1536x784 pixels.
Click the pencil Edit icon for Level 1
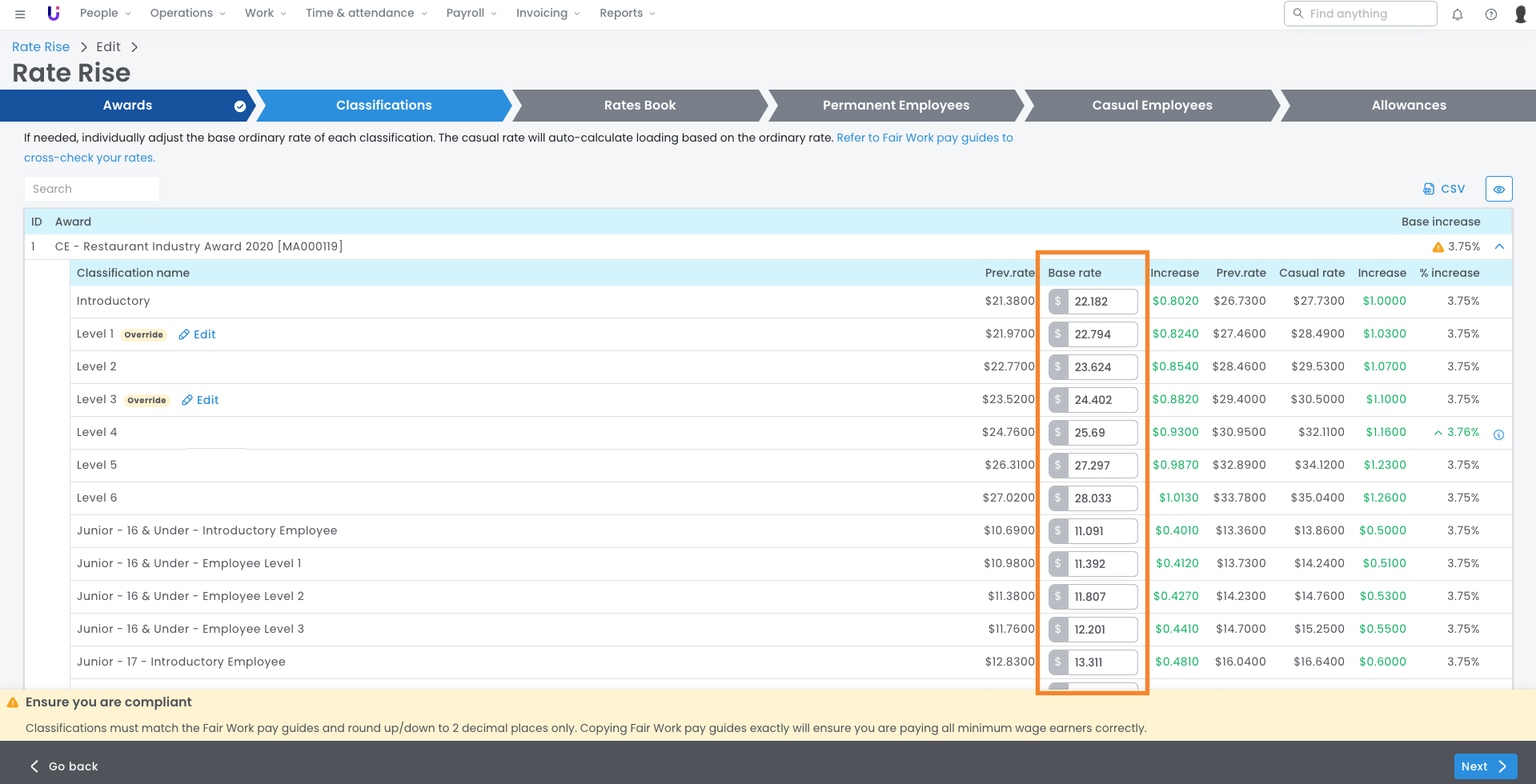[x=184, y=334]
